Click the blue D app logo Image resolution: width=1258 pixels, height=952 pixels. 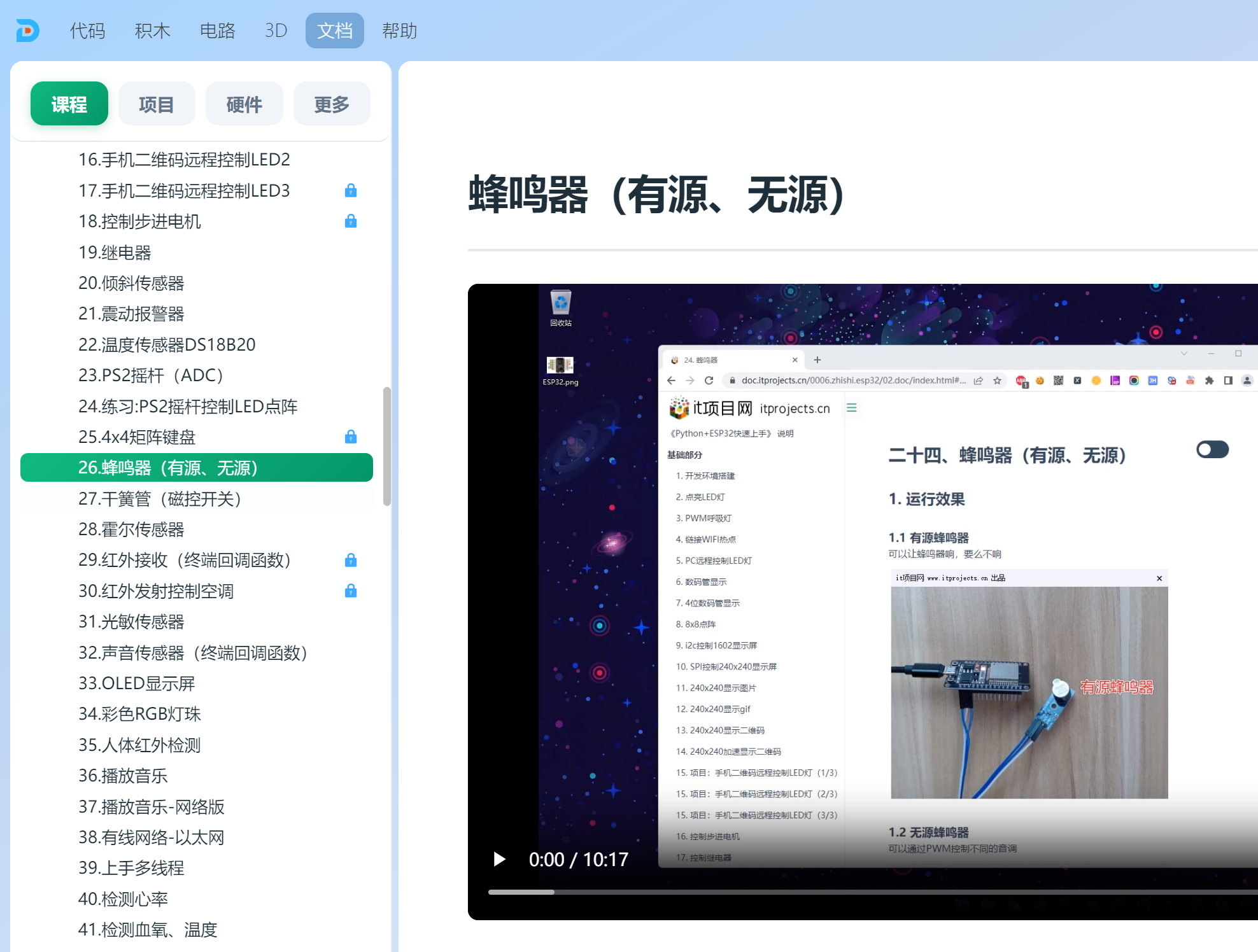27,31
